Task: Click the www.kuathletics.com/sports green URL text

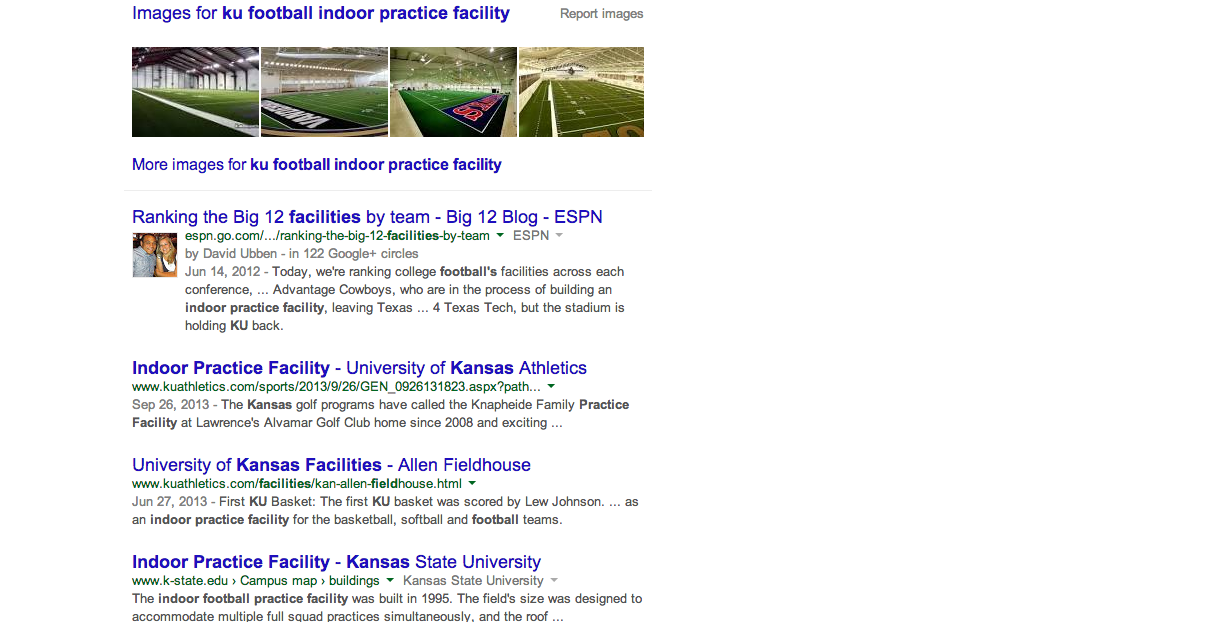Action: pos(336,386)
